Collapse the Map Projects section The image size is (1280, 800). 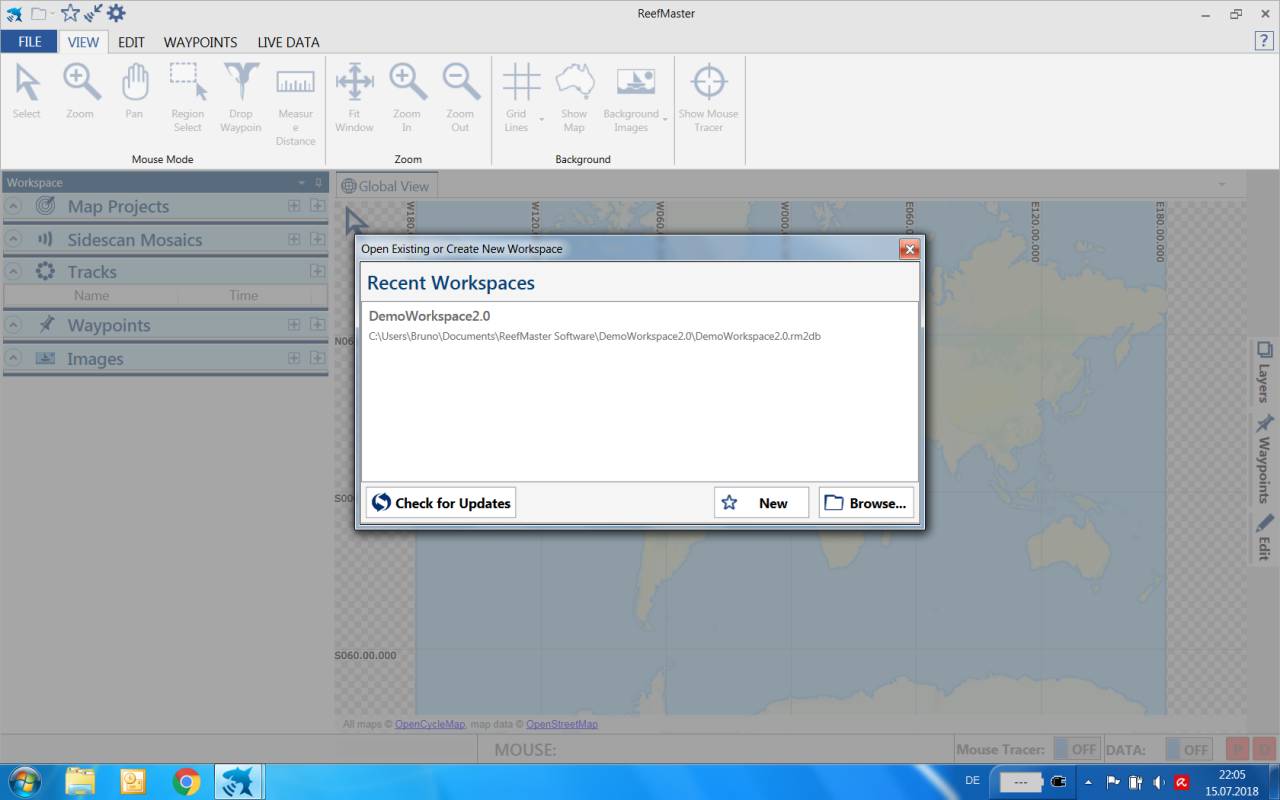click(x=14, y=207)
